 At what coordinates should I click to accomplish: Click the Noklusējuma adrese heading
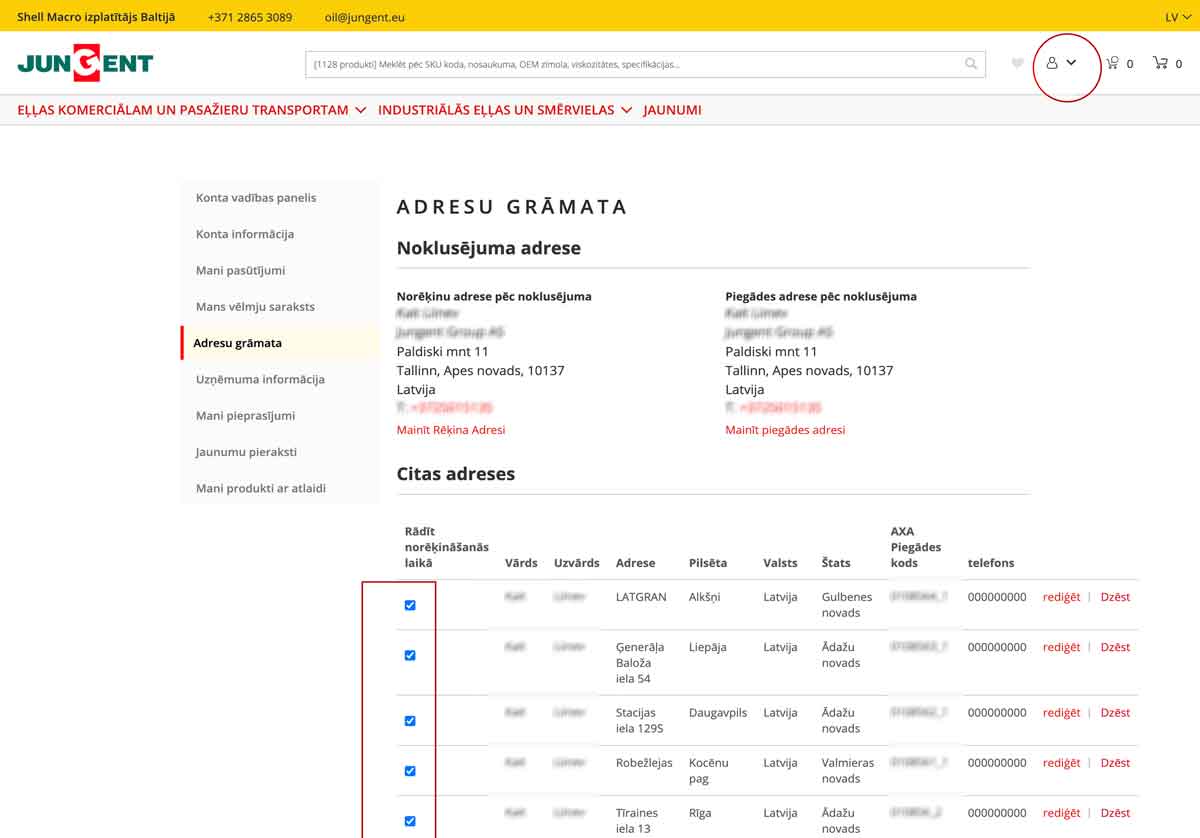489,248
